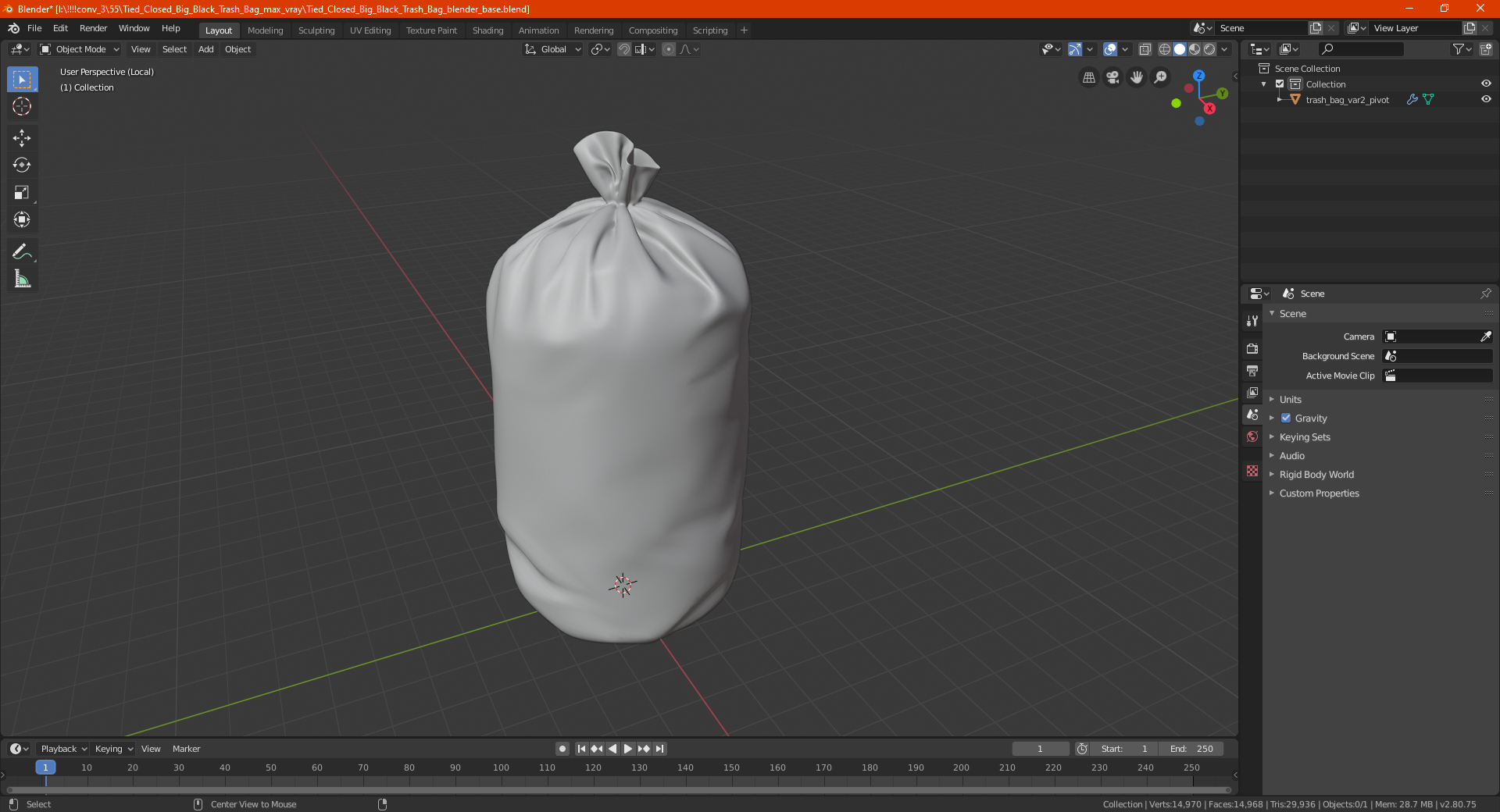Toggle the snapping magnet
This screenshot has width=1500, height=812.
point(624,49)
